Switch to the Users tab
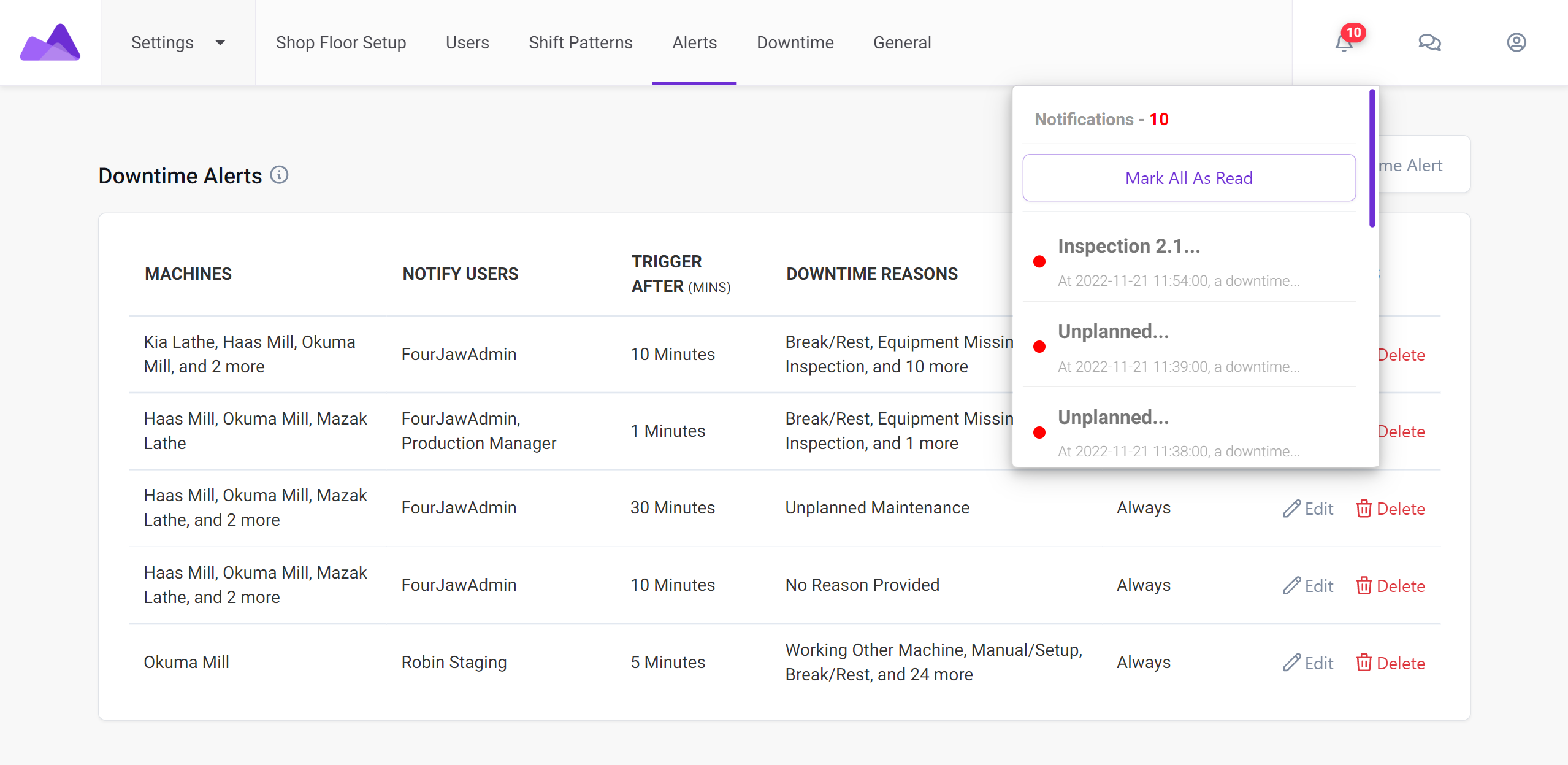Viewport: 1568px width, 765px height. [467, 42]
